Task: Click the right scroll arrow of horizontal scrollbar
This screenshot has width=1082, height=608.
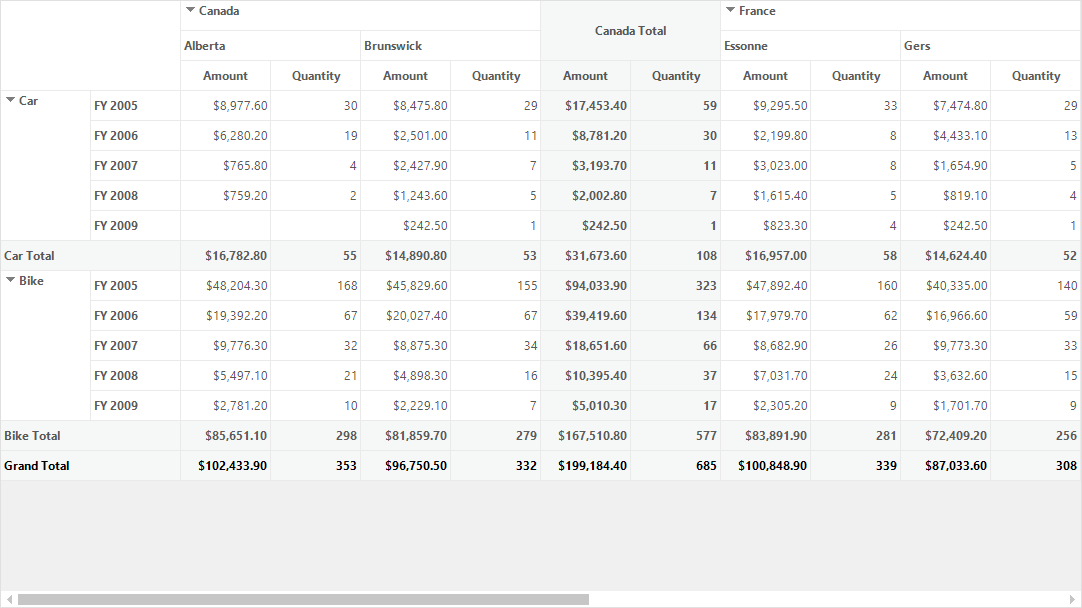Action: (1072, 600)
